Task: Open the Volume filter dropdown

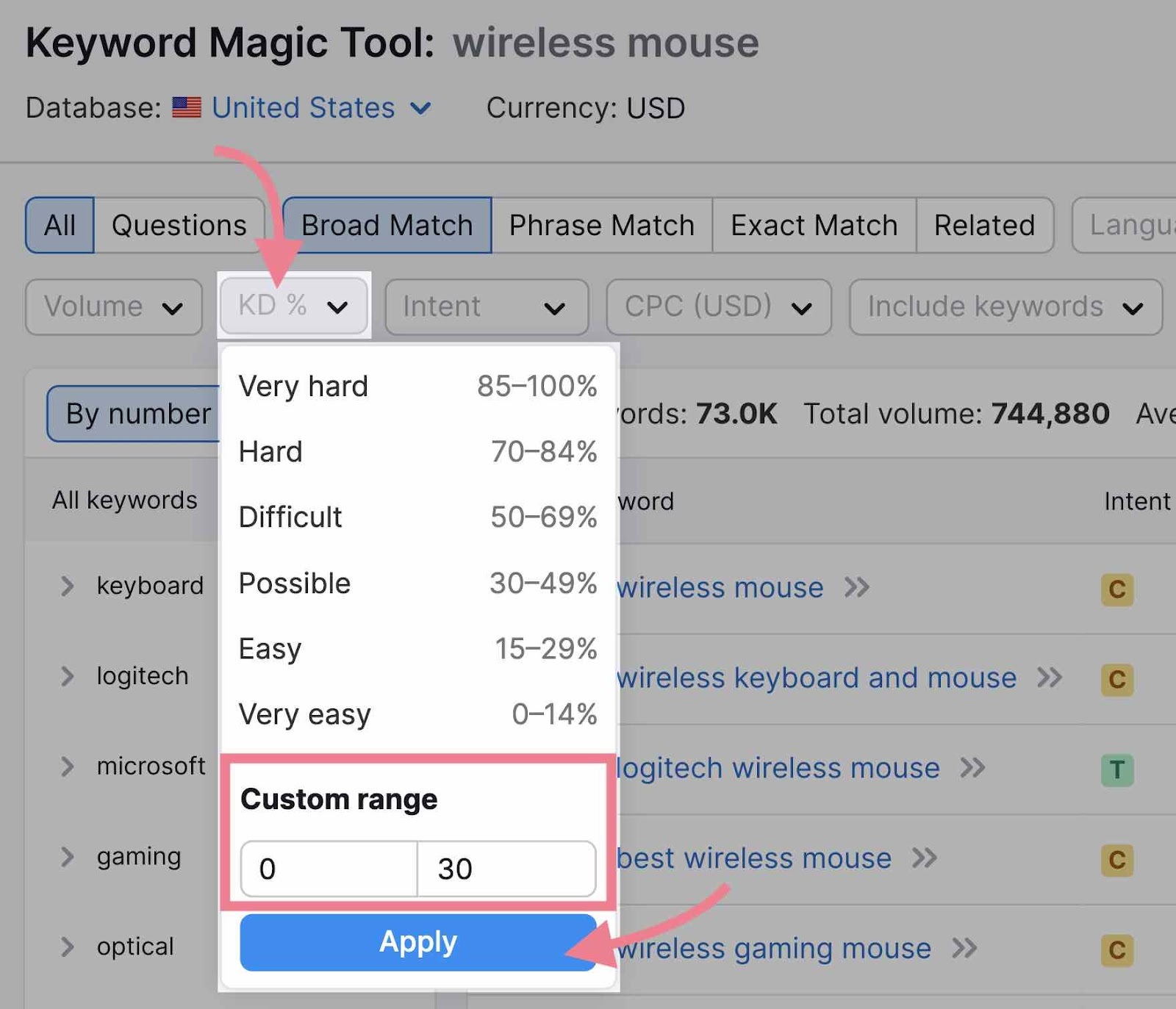Action: [x=113, y=306]
